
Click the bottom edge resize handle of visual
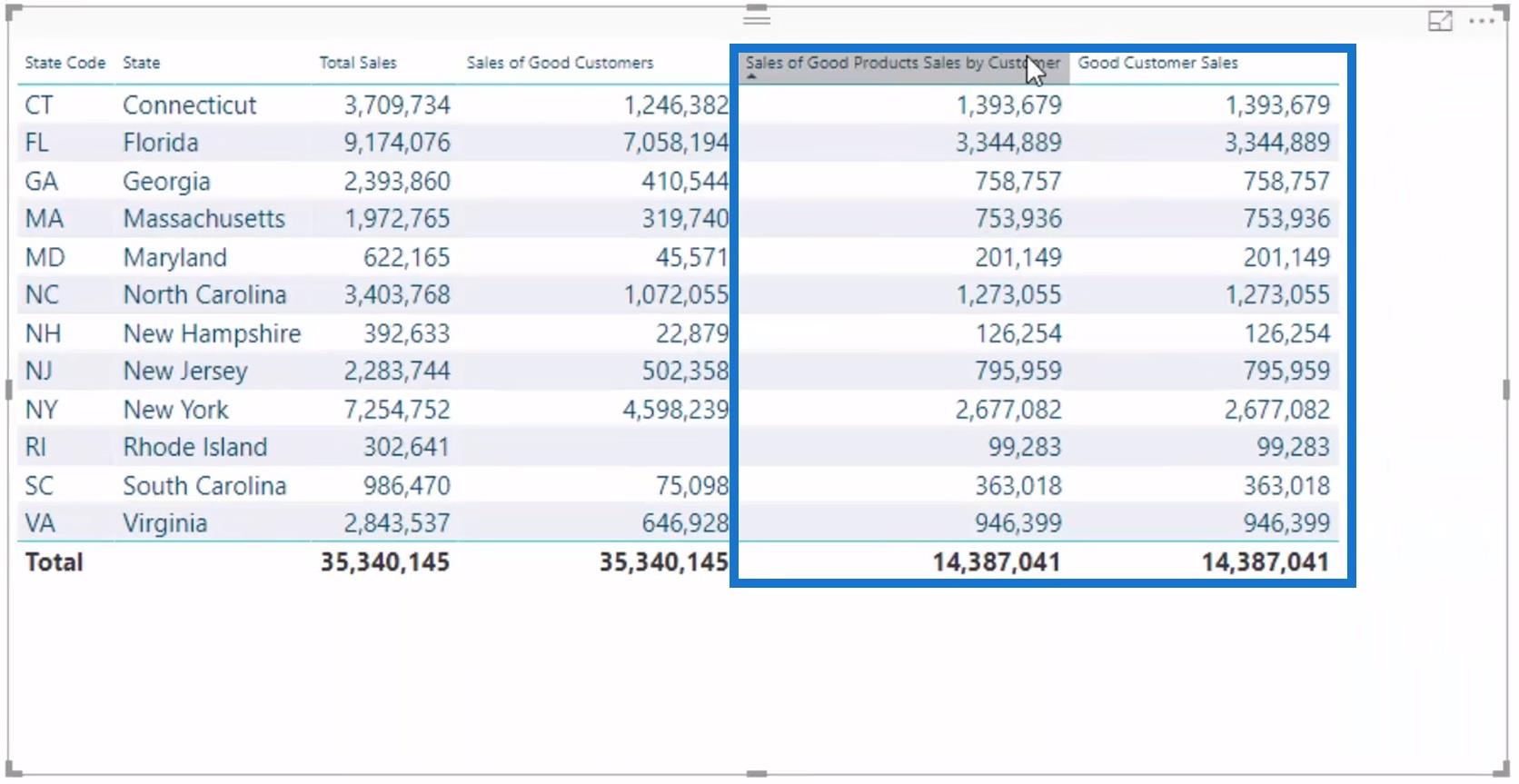click(x=757, y=774)
